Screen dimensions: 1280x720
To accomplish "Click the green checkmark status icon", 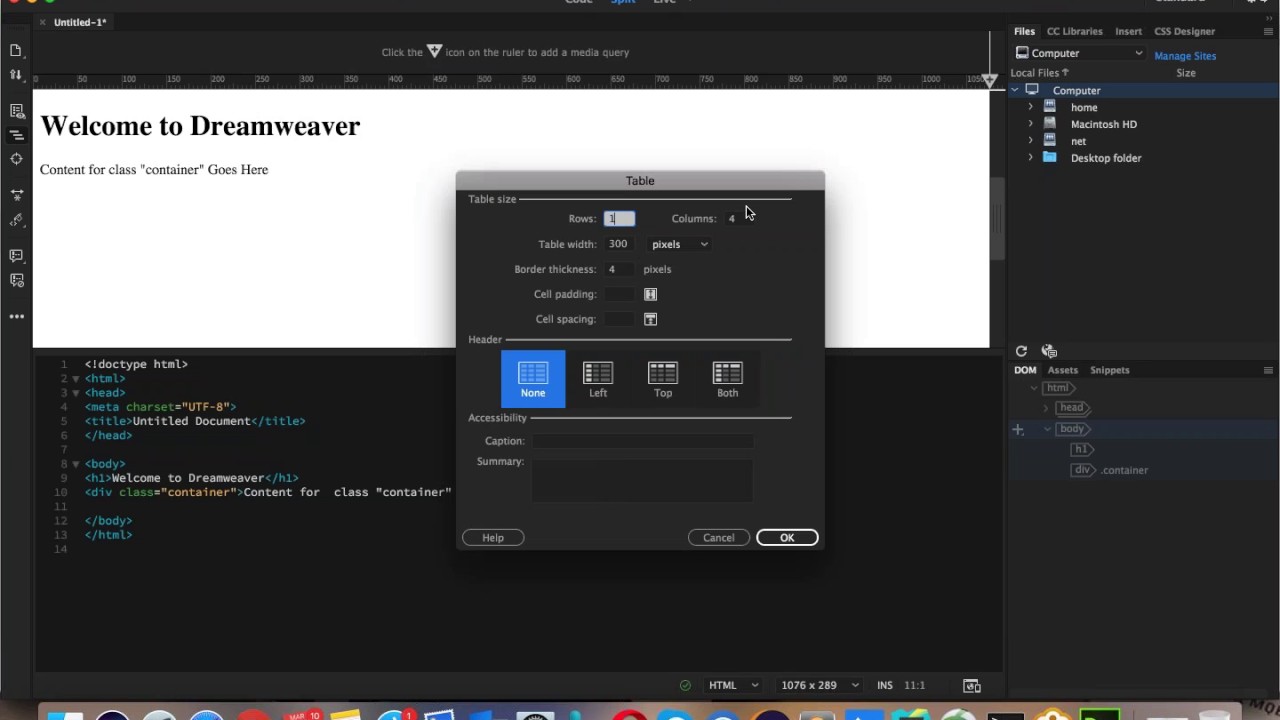I will coord(685,685).
